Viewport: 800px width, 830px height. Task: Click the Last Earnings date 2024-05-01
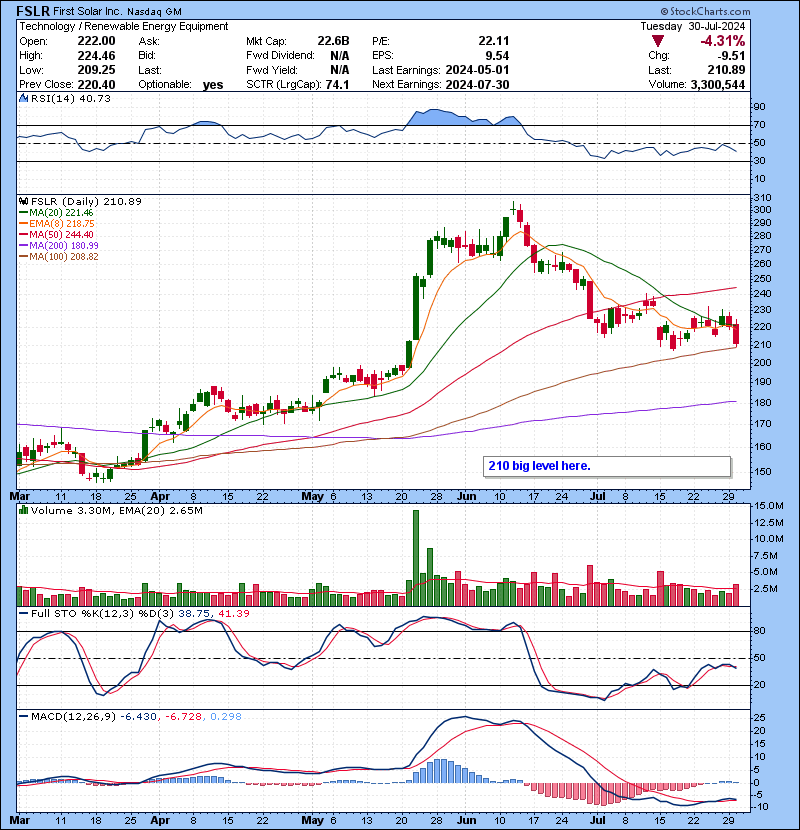pos(478,70)
